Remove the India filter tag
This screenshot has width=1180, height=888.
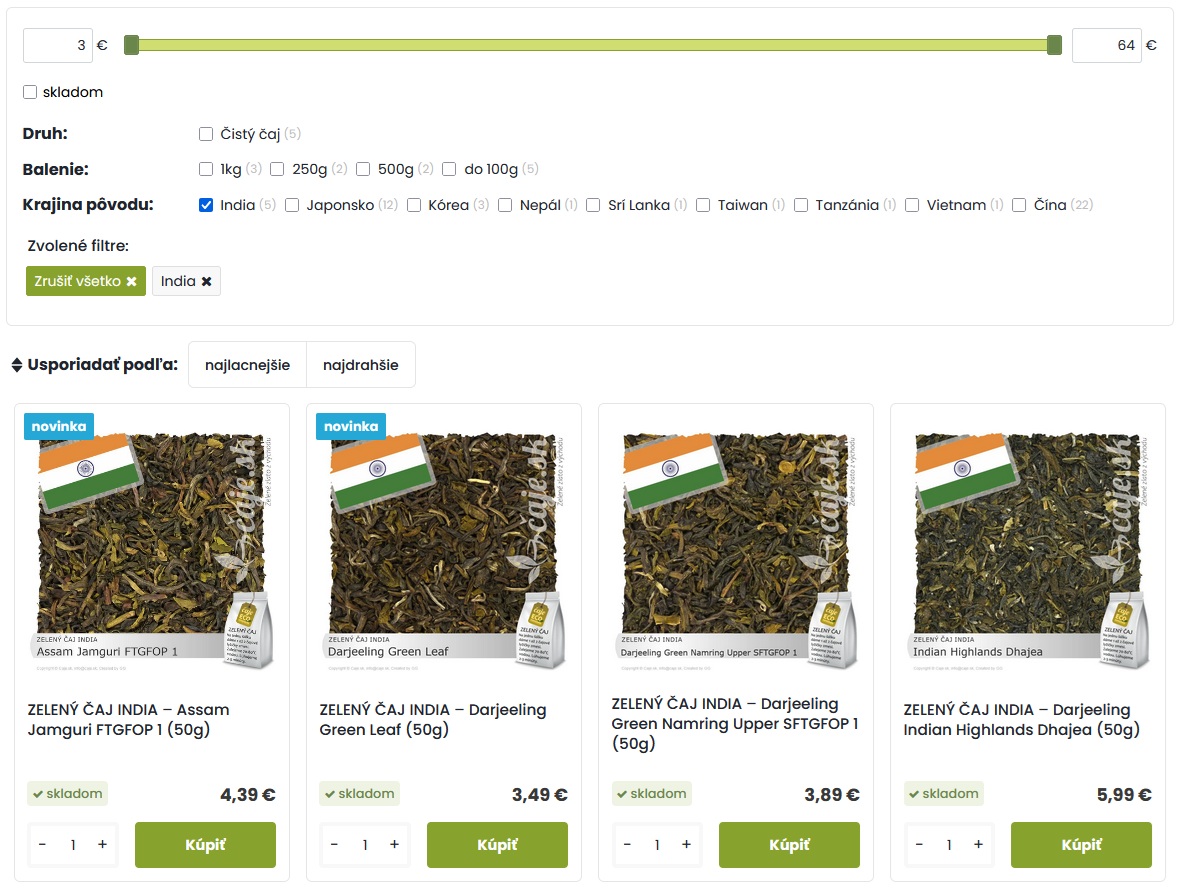206,282
